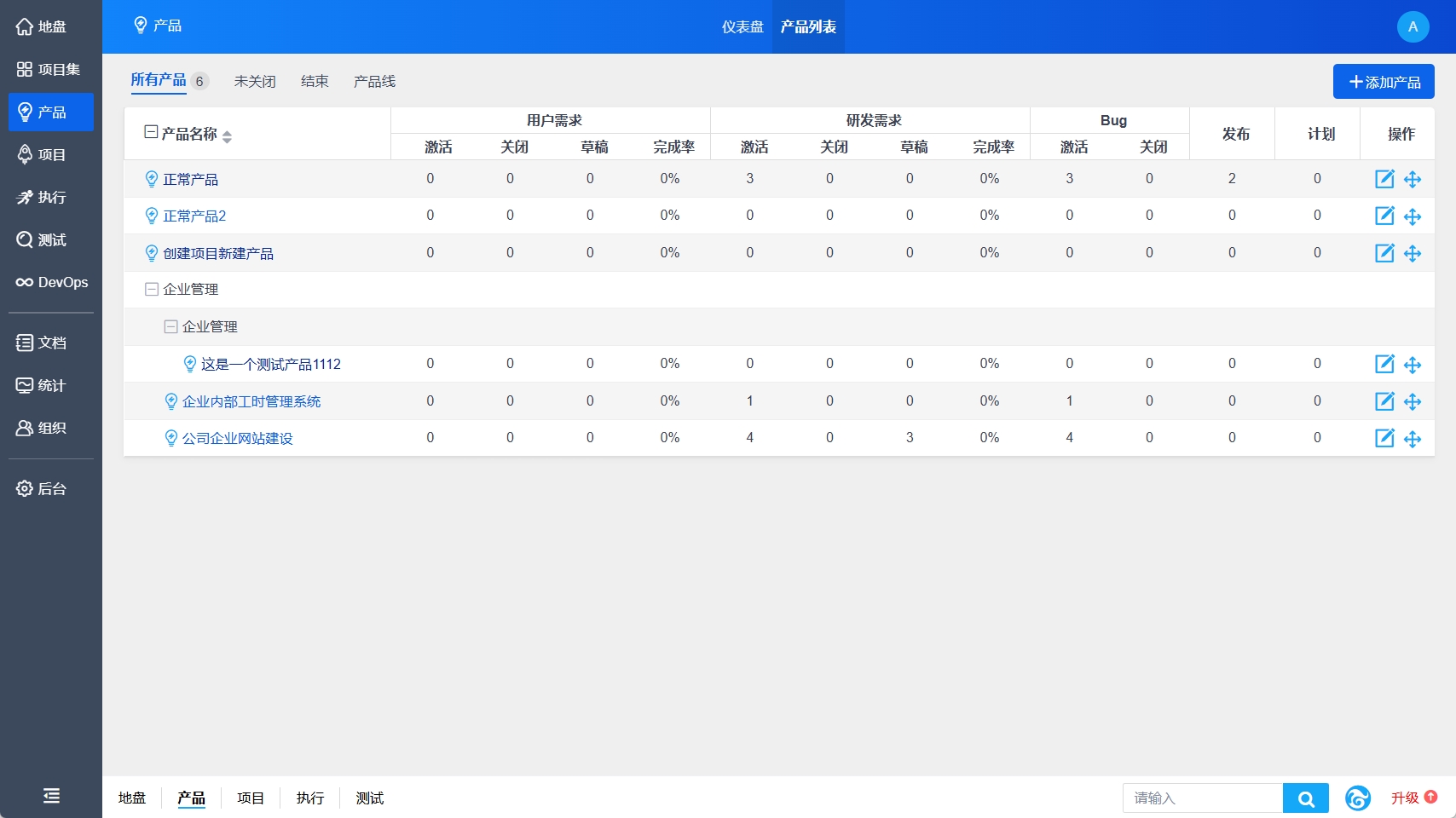Click the 研发需求 column group header
The width and height of the screenshot is (1456, 818).
(x=874, y=120)
